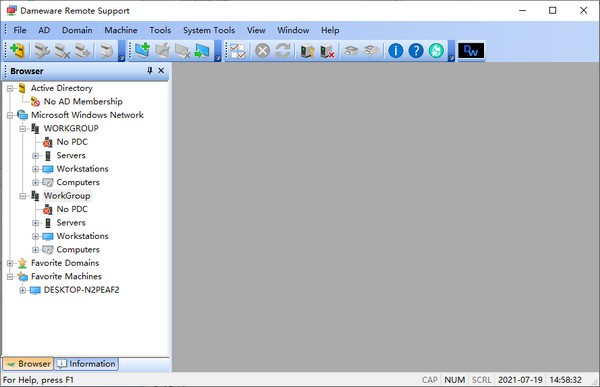Collapse the mixed-case WorkGroup node

coord(23,196)
